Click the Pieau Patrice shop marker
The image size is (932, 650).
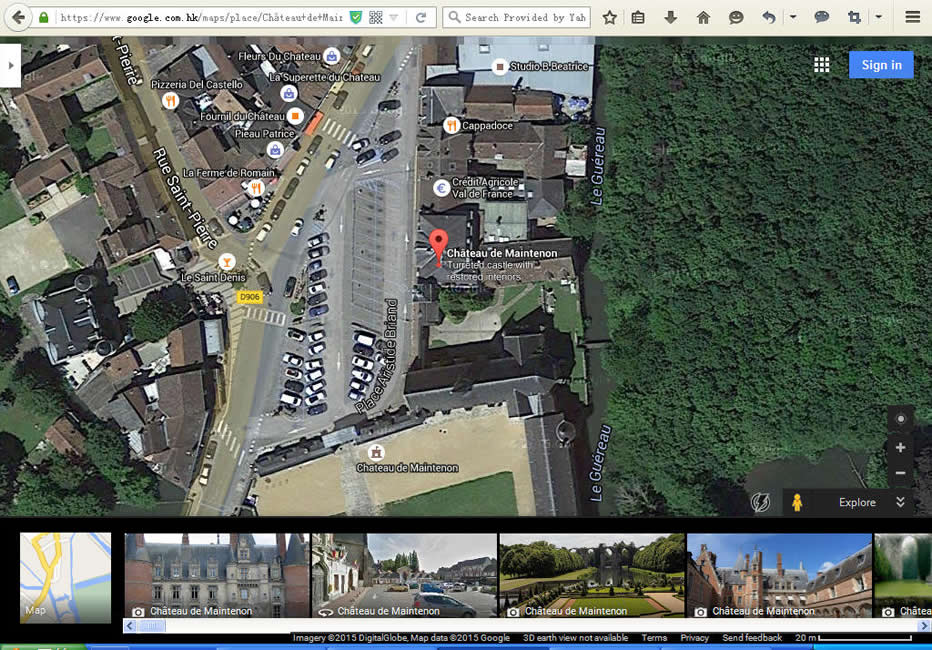[x=275, y=150]
